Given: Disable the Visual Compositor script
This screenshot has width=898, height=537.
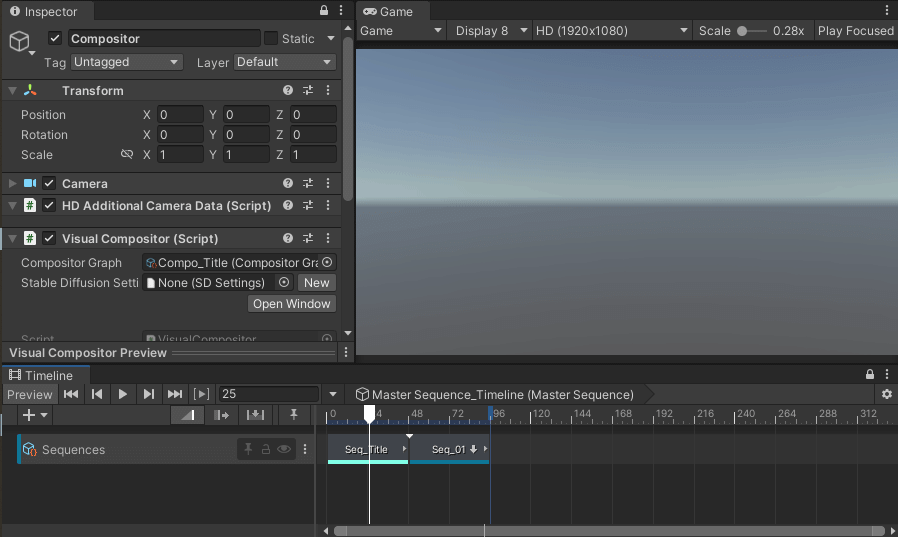Looking at the screenshot, I should click(x=49, y=238).
